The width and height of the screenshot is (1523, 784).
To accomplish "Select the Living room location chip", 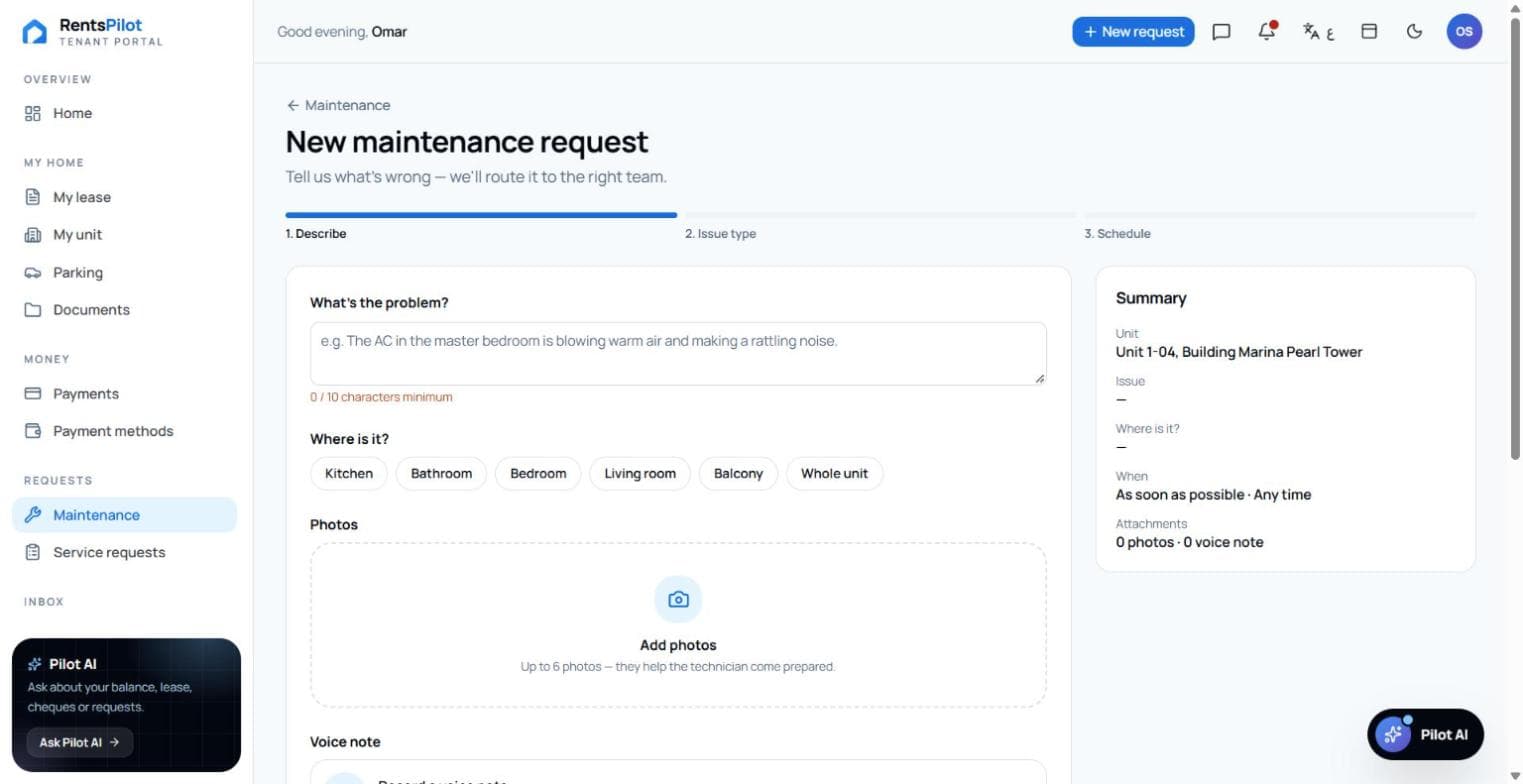I will click(x=640, y=474).
